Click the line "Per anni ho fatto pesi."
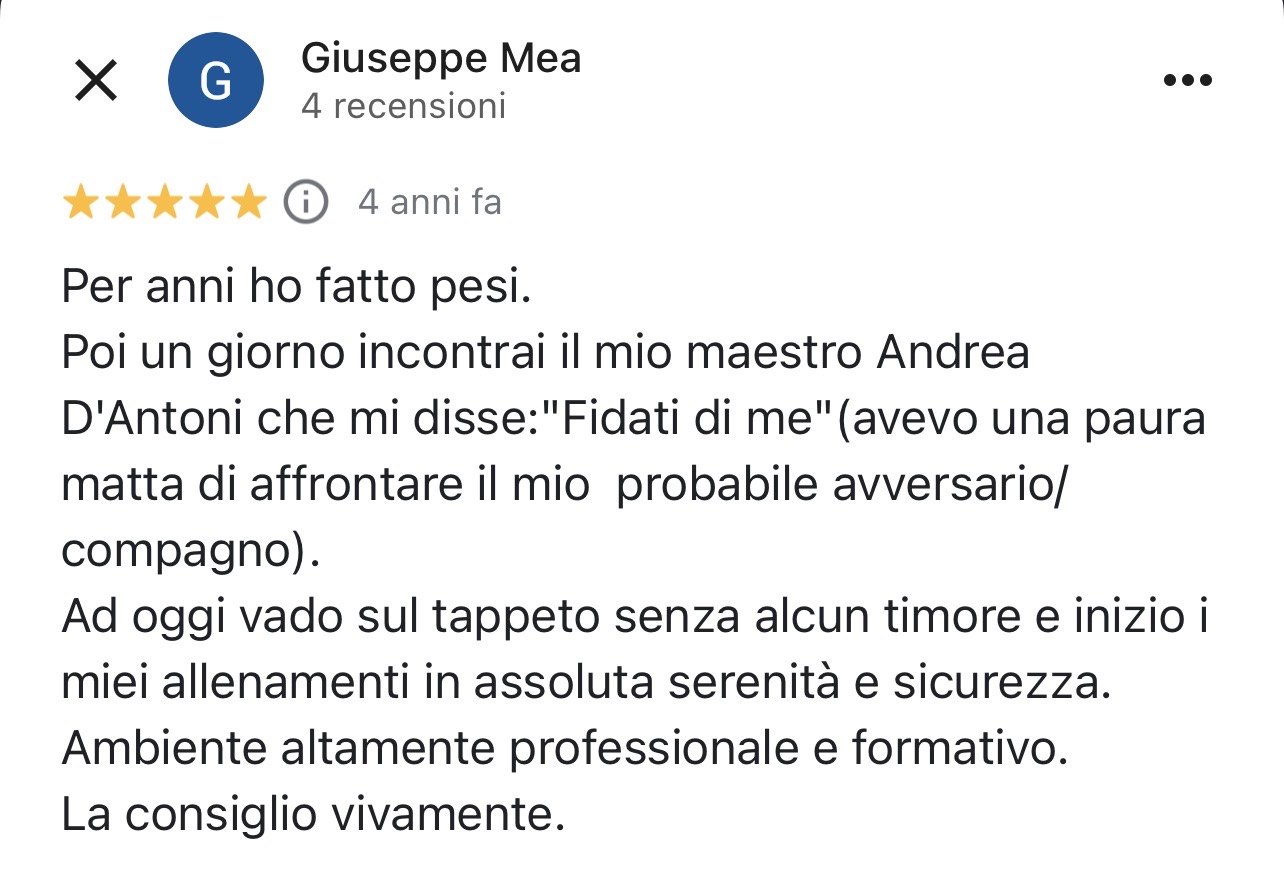The image size is (1284, 885). point(295,289)
